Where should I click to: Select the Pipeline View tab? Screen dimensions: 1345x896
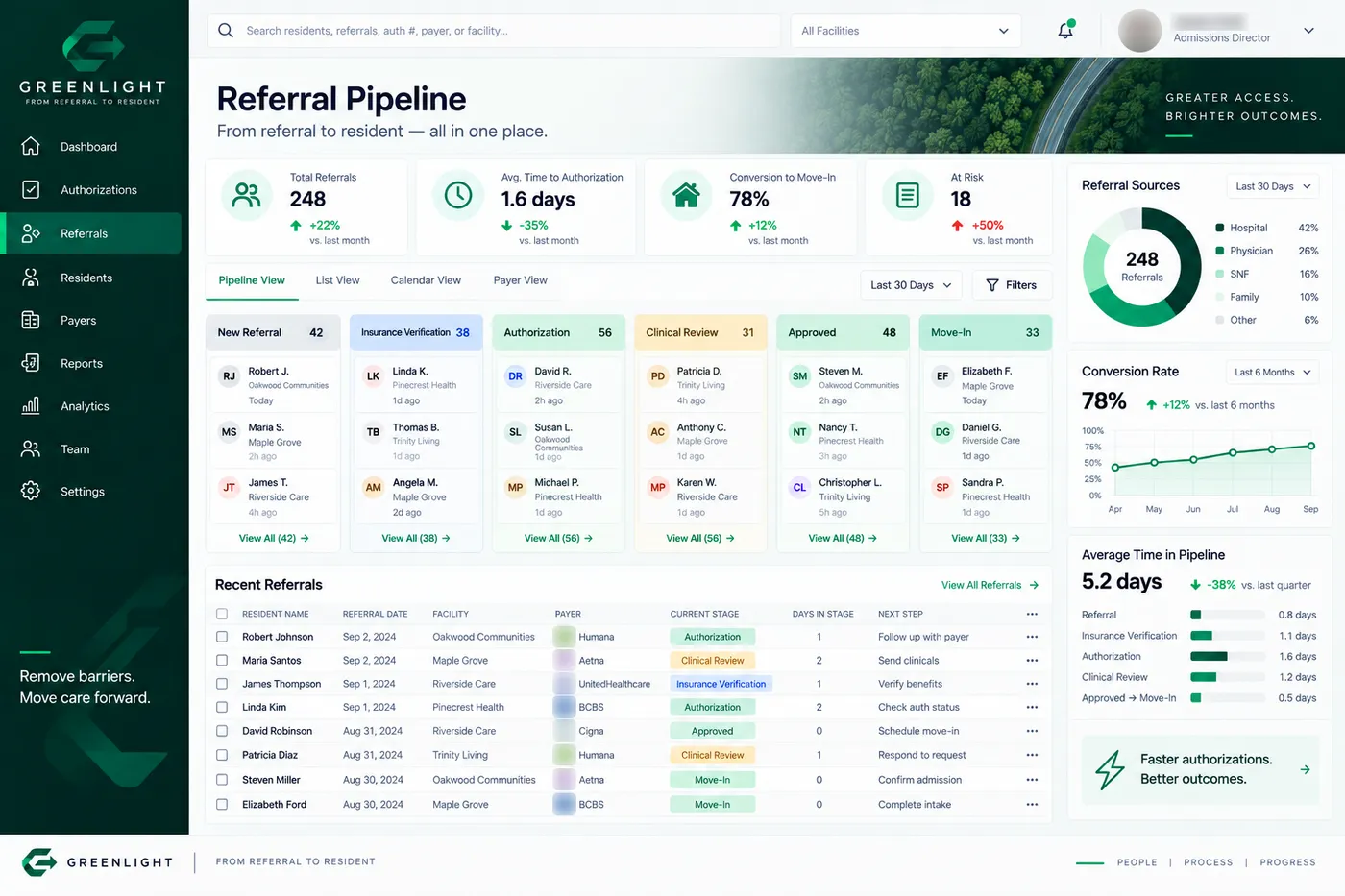[252, 280]
